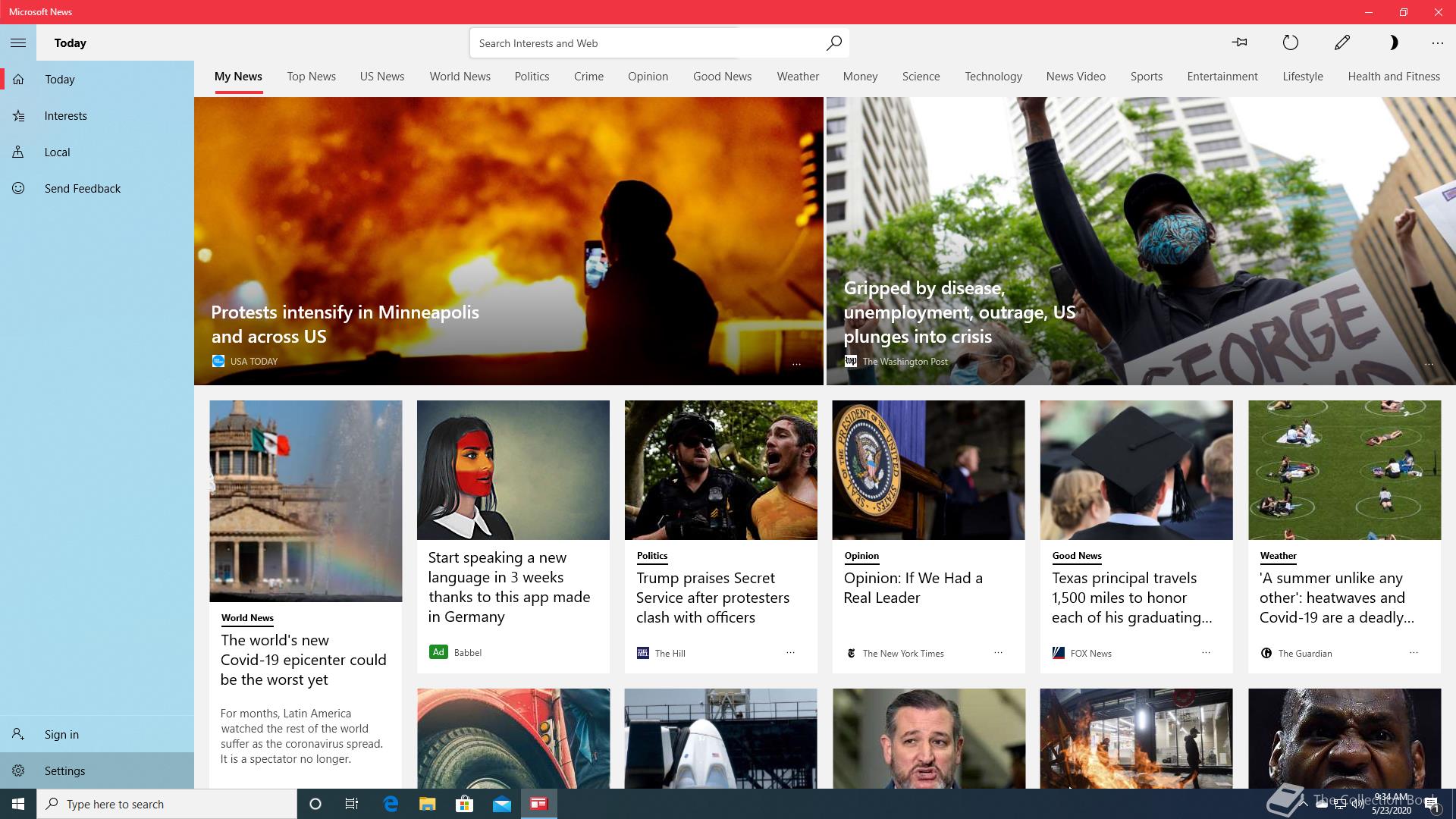This screenshot has height=819, width=1456.
Task: Open more options on FOX News article
Action: [x=1206, y=652]
